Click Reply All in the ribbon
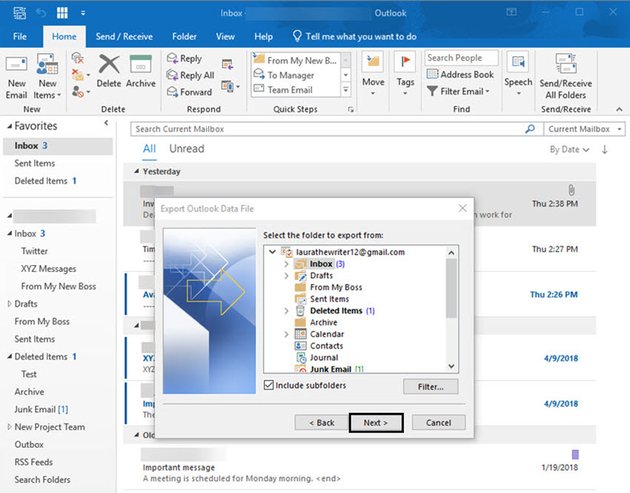 pyautogui.click(x=191, y=75)
